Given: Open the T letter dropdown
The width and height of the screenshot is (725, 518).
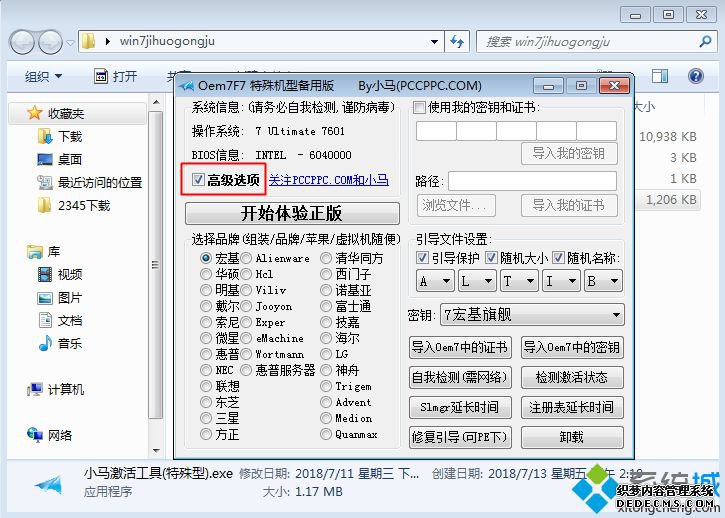Looking at the screenshot, I should 520,281.
